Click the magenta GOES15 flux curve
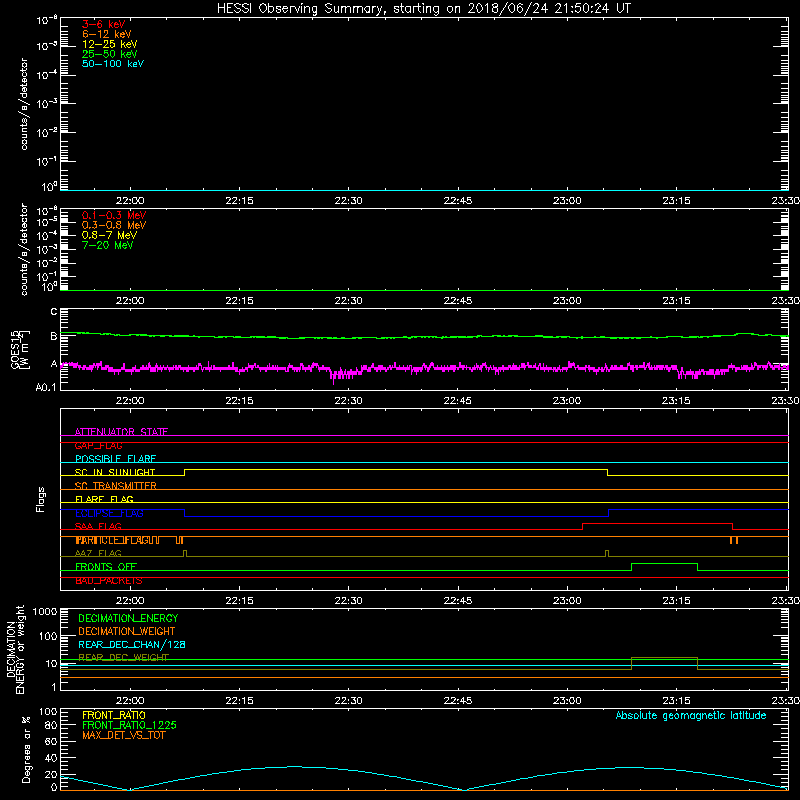Viewport: 800px width, 800px height. (423, 367)
